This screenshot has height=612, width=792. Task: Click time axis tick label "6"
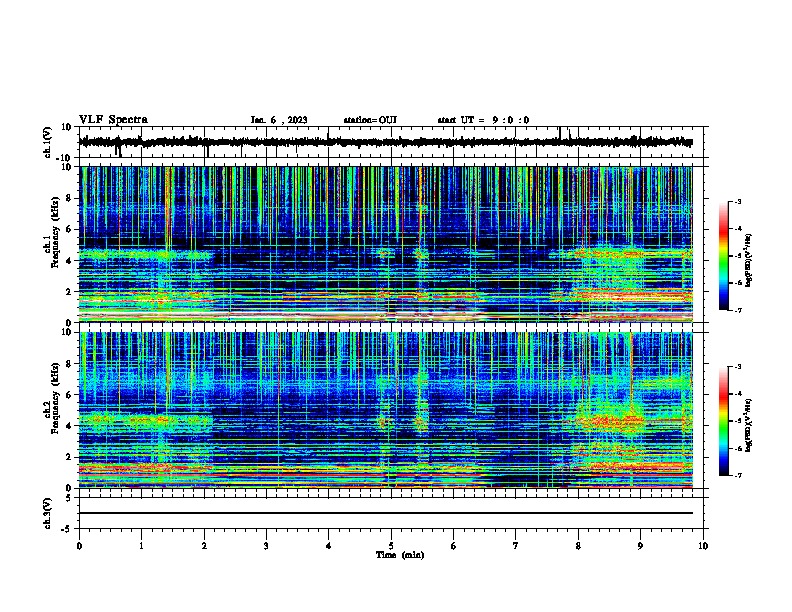click(x=454, y=546)
